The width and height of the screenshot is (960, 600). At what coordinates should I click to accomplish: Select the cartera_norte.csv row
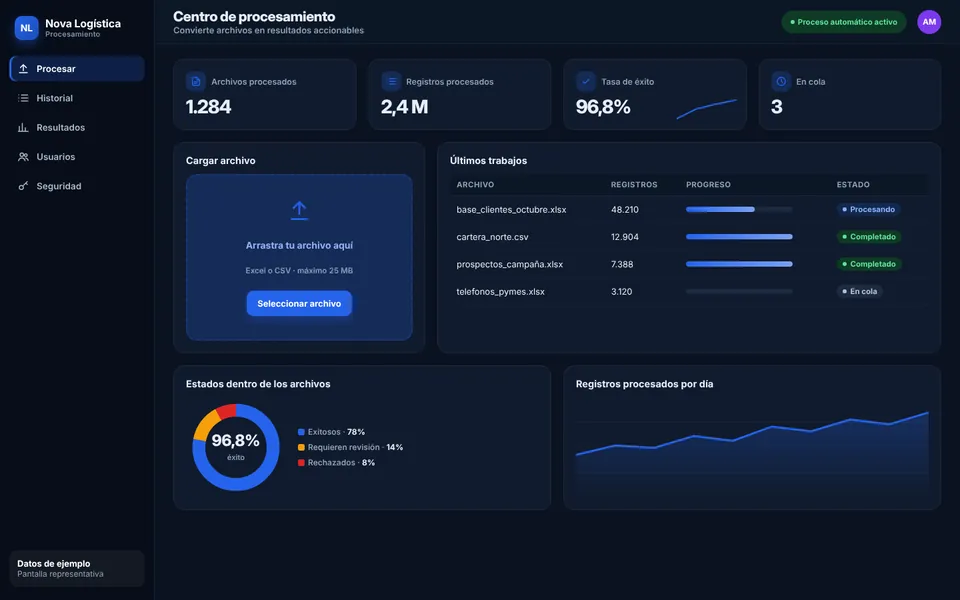[x=689, y=237]
